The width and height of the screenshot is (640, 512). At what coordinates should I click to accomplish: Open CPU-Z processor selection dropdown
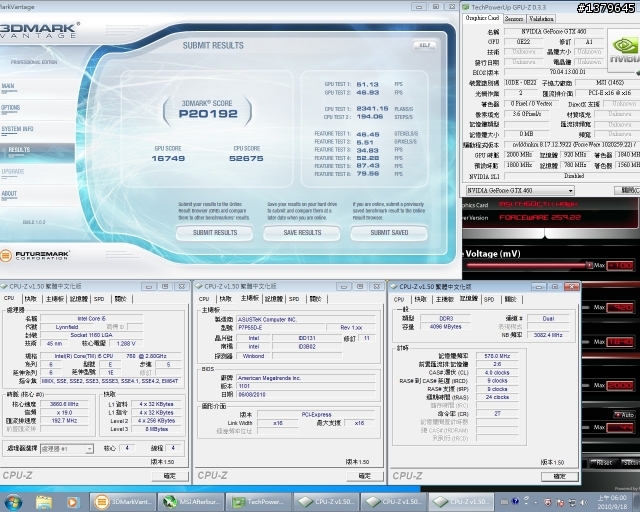67,449
